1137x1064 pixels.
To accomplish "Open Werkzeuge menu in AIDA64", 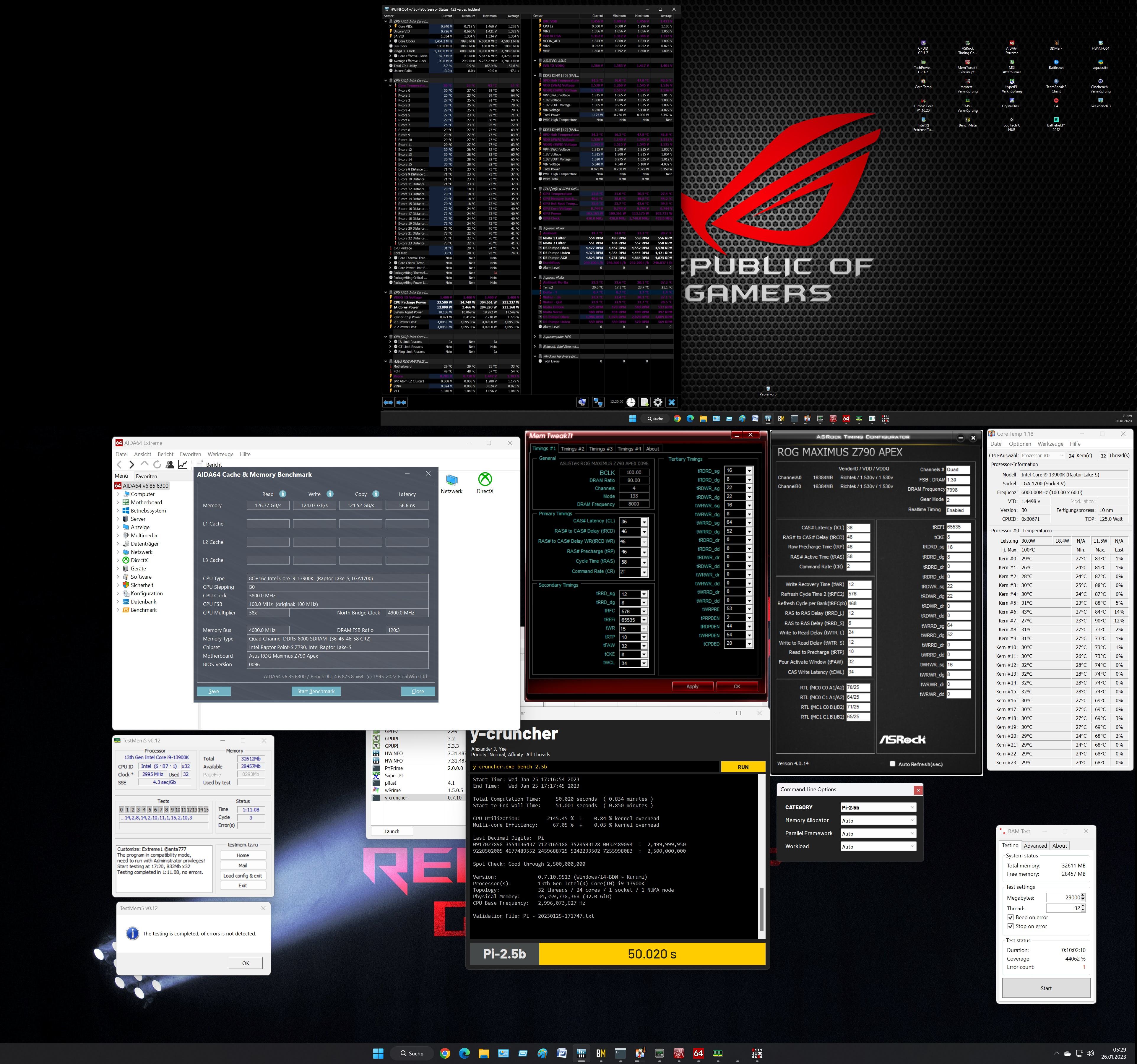I will [x=220, y=454].
